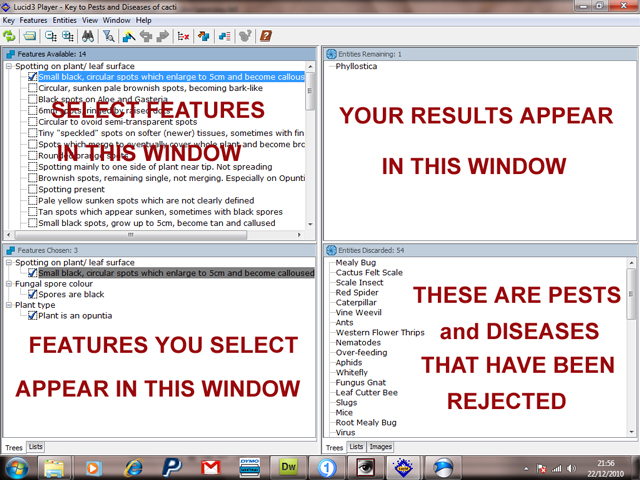Open Dreamweaver from the taskbar

(290, 467)
